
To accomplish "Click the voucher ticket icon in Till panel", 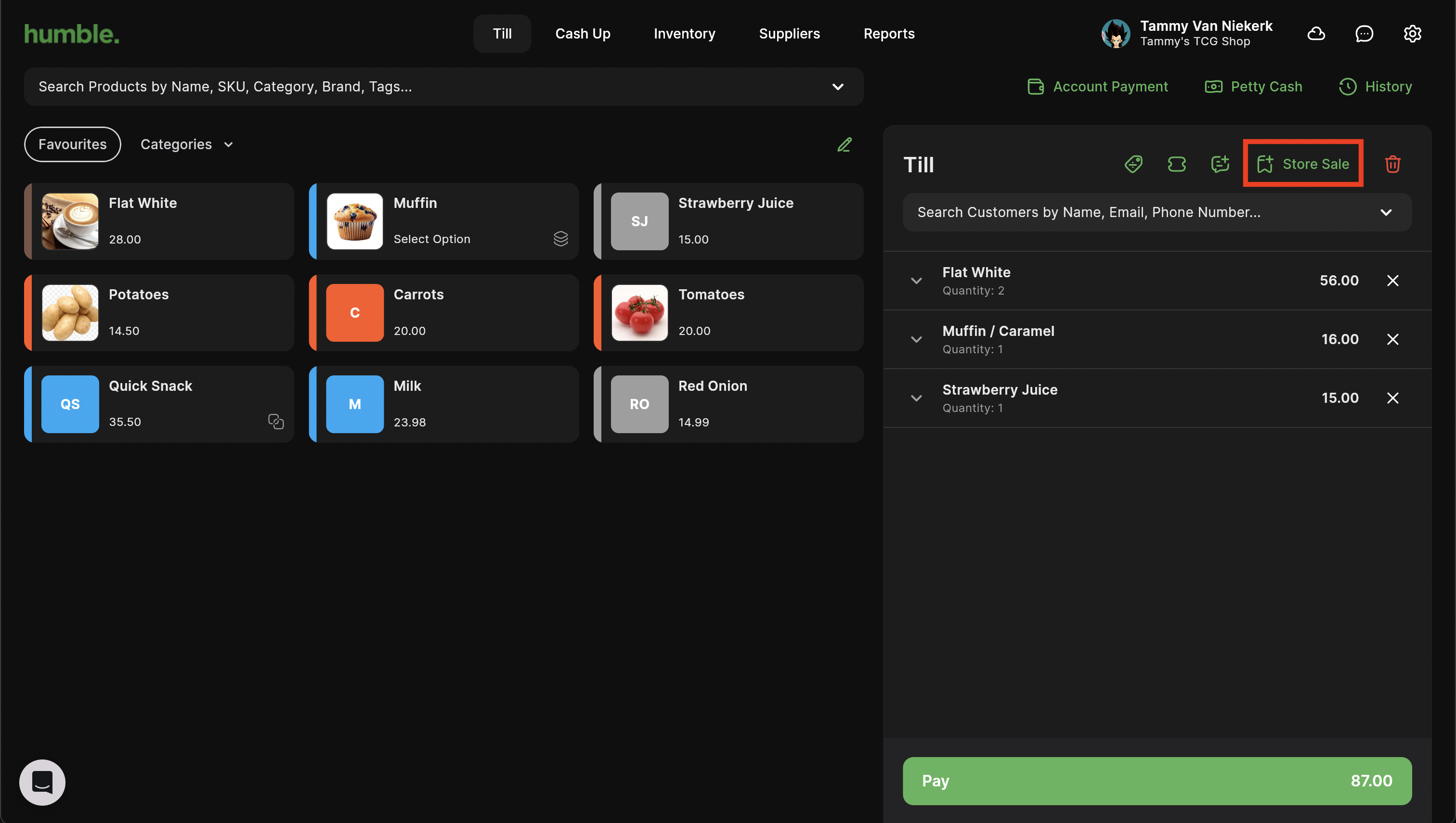I will (1177, 164).
